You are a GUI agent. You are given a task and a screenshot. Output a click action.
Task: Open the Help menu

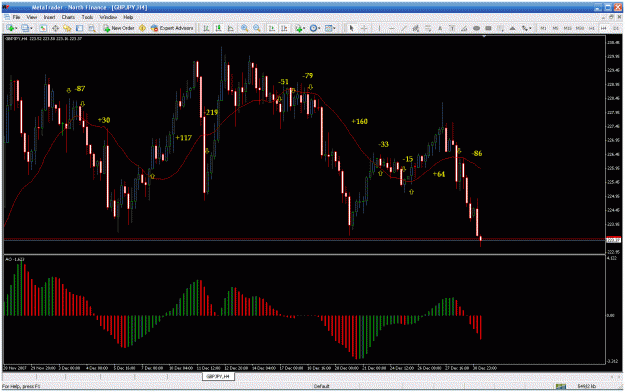click(128, 17)
